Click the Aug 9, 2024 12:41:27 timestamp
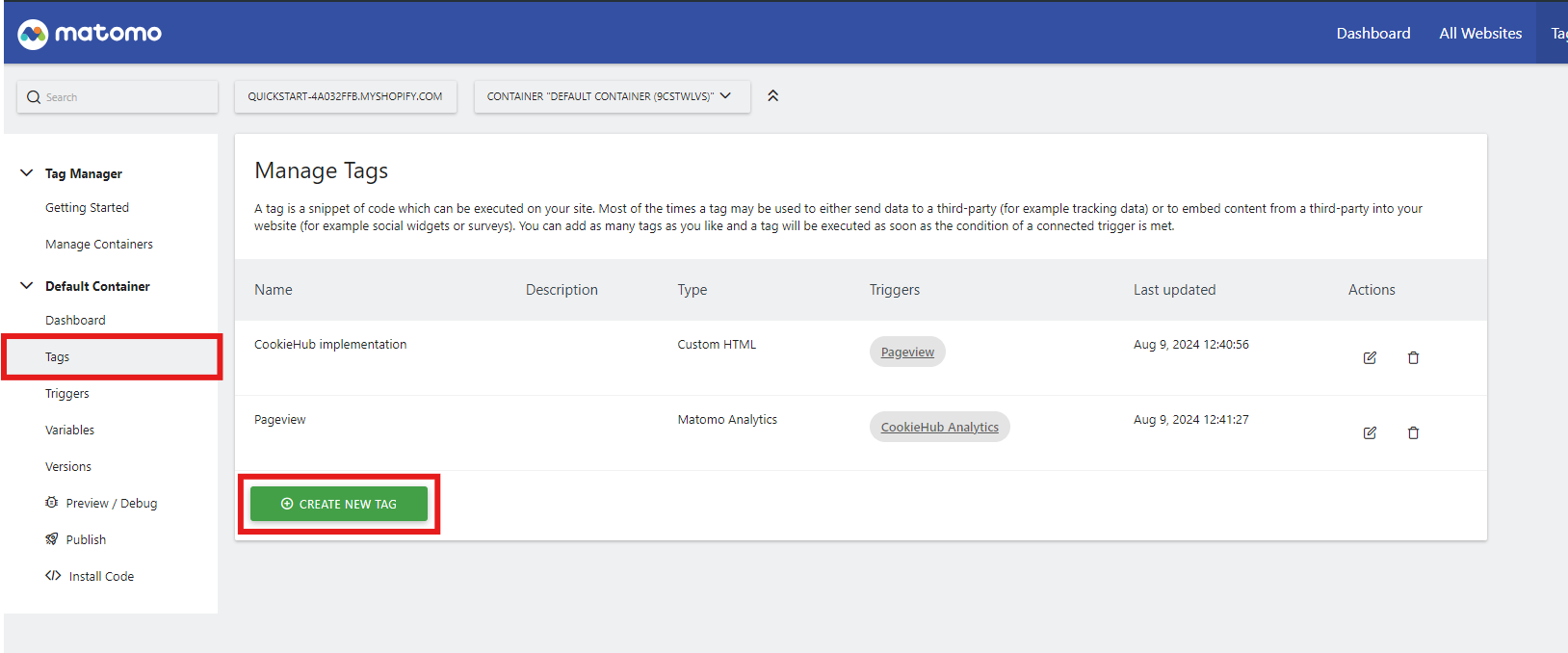The width and height of the screenshot is (1568, 653). coord(1190,420)
